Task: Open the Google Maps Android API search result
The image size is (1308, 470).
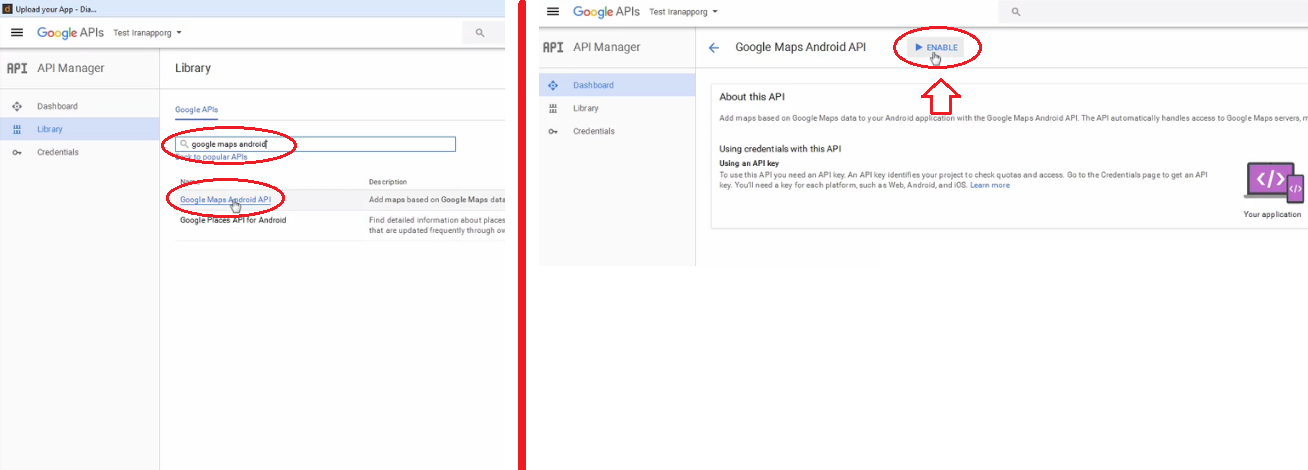Action: tap(225, 200)
